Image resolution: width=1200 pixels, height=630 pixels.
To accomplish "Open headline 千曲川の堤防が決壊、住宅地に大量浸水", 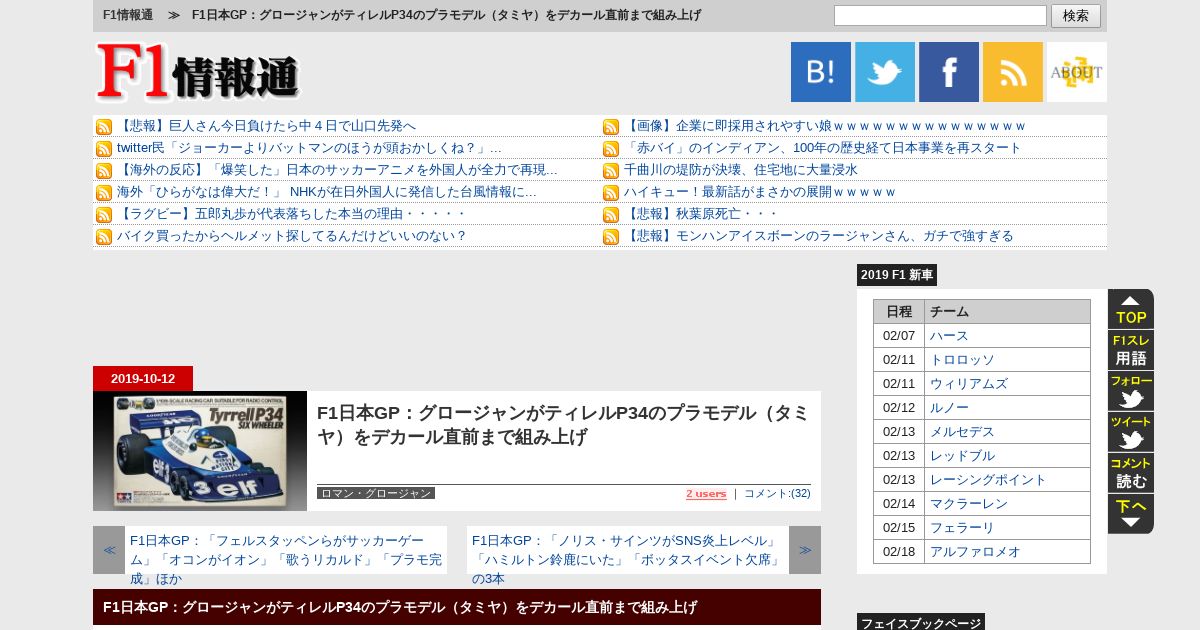I will pos(741,170).
